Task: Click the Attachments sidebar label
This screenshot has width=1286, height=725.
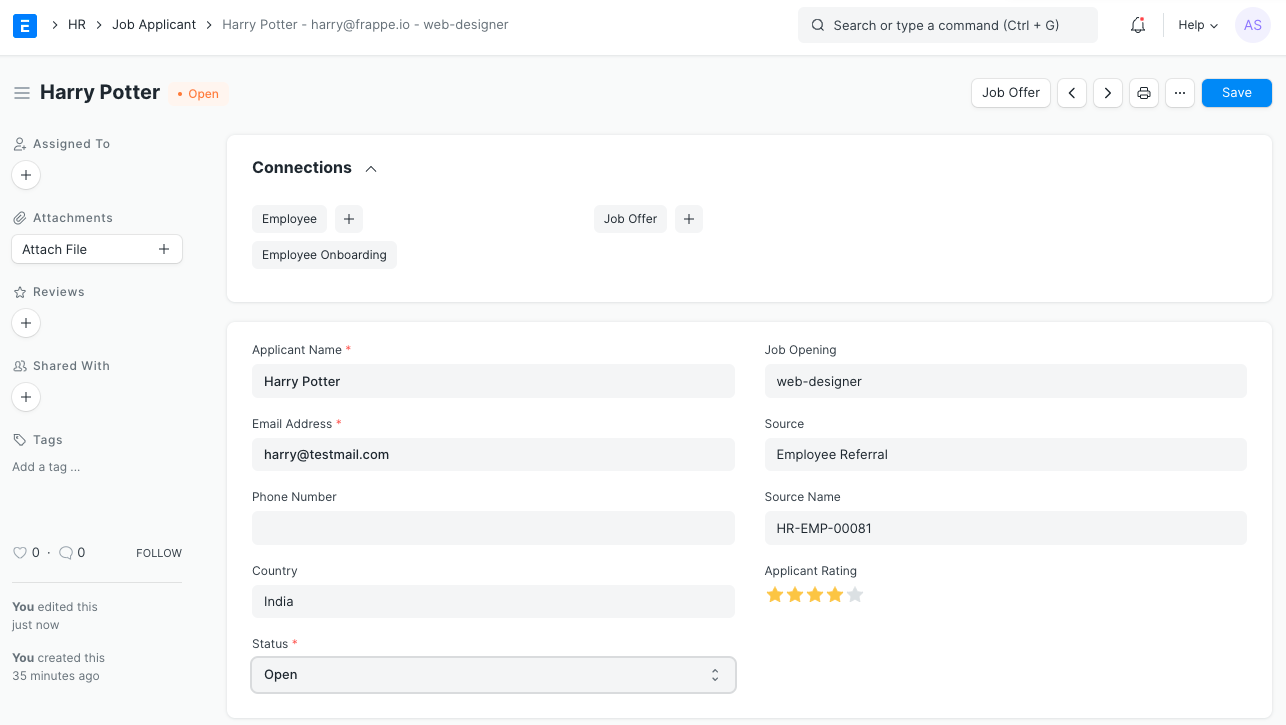Action: (73, 218)
